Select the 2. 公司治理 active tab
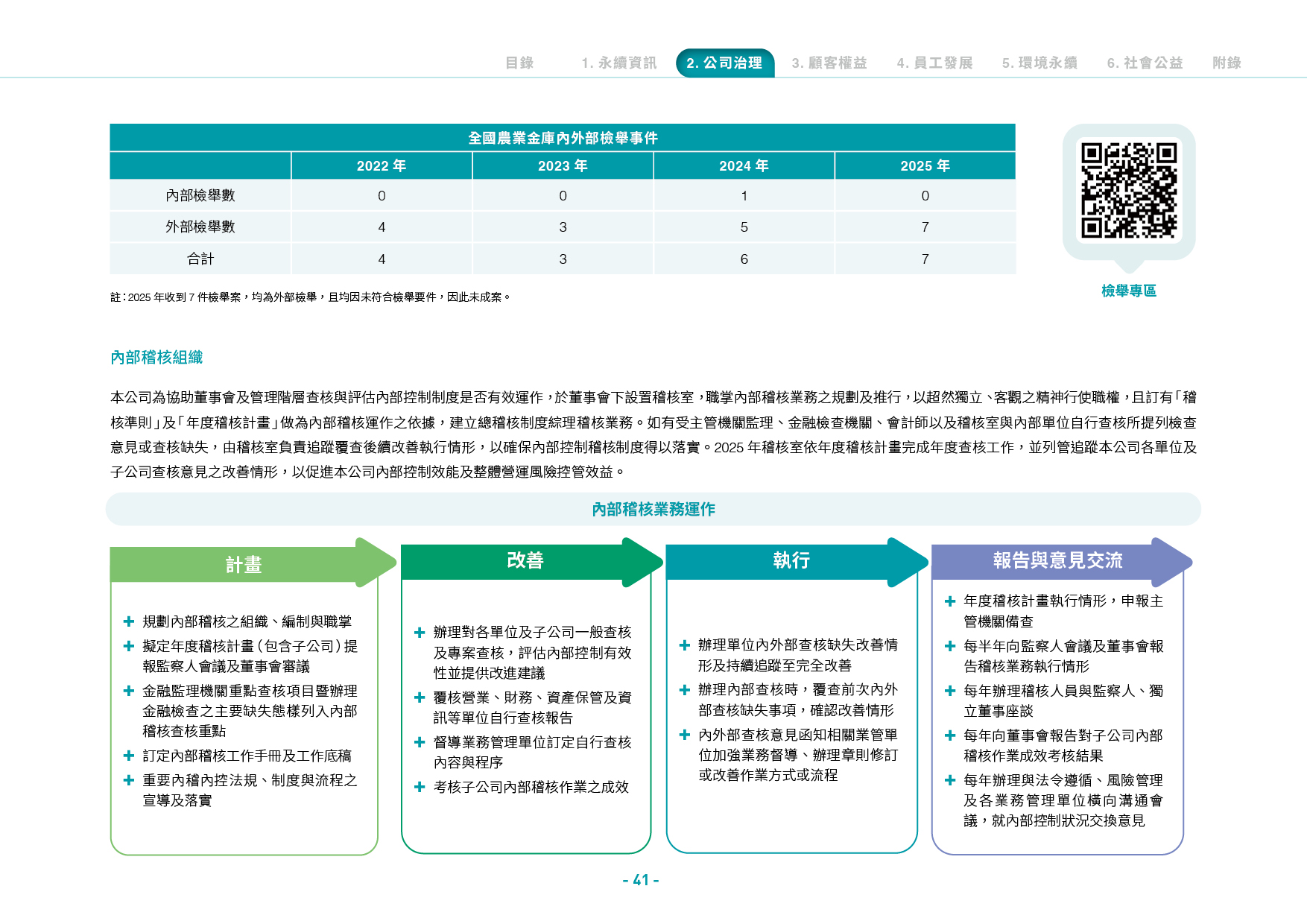This screenshot has width=1307, height=924. pos(725,63)
